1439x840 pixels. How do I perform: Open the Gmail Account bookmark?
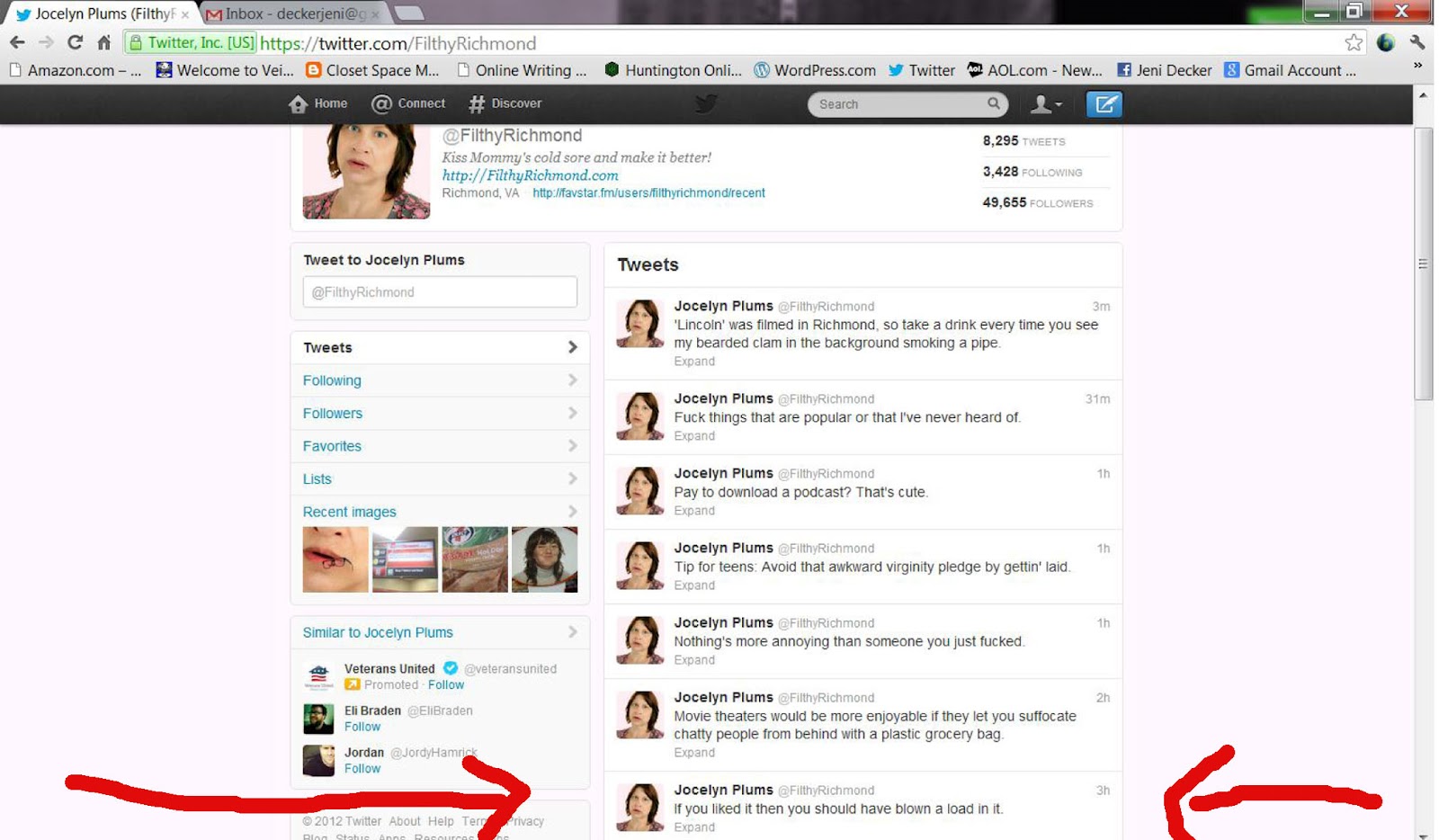[1290, 70]
